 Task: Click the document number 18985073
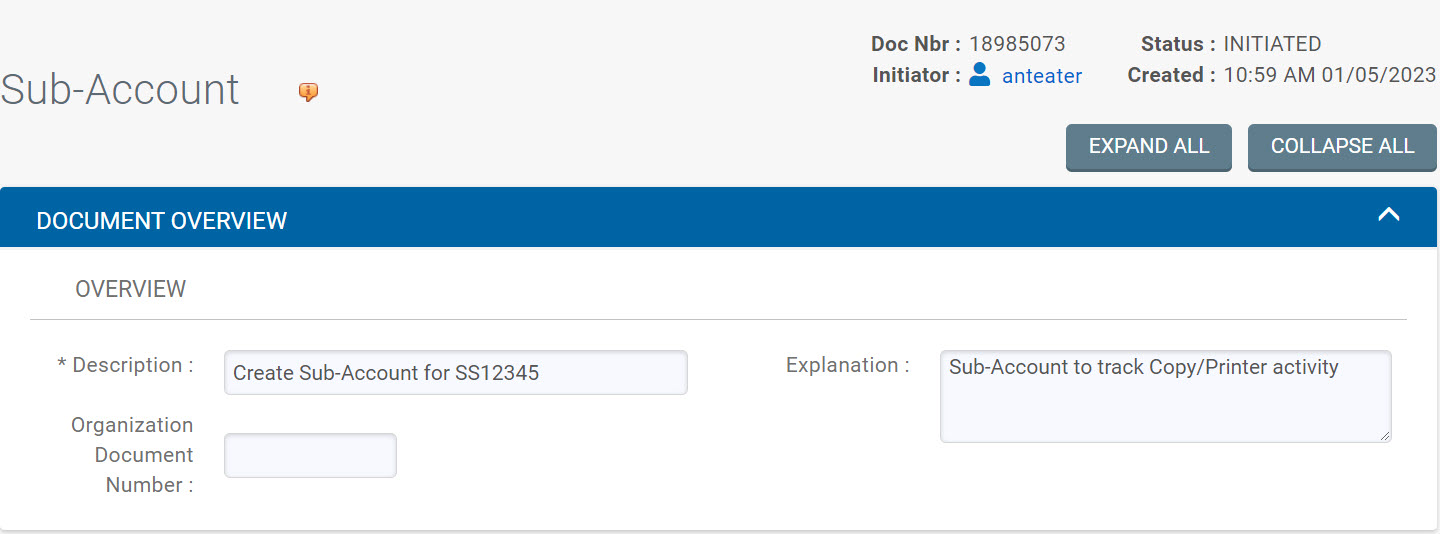pyautogui.click(x=1017, y=44)
